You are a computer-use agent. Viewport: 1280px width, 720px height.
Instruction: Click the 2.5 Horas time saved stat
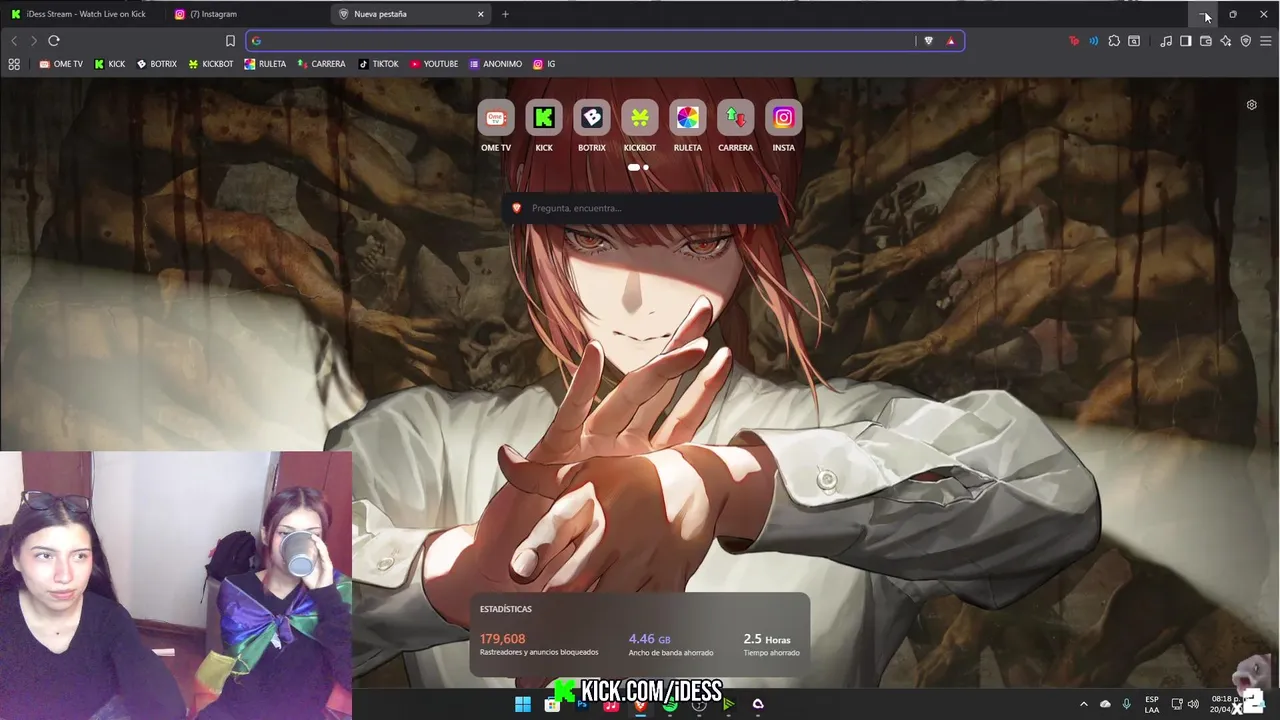pos(771,645)
